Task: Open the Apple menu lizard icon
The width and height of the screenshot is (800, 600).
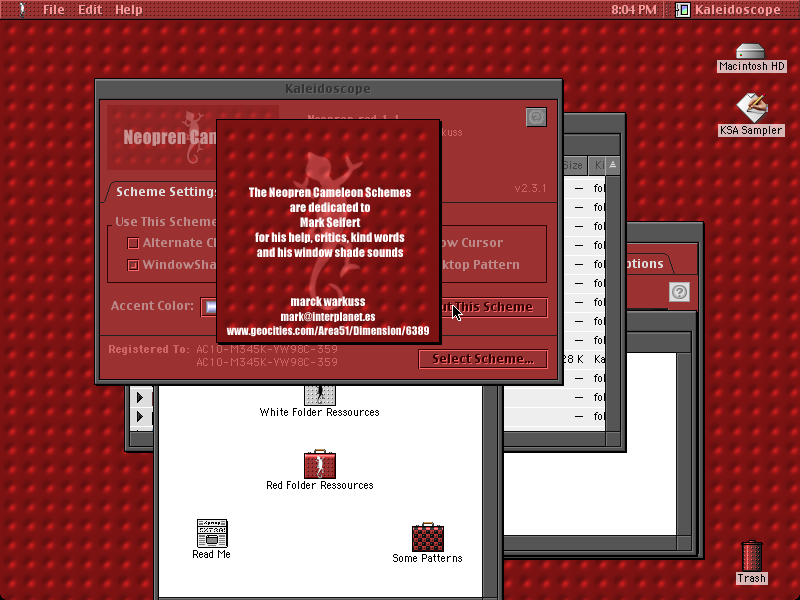Action: click(22, 9)
